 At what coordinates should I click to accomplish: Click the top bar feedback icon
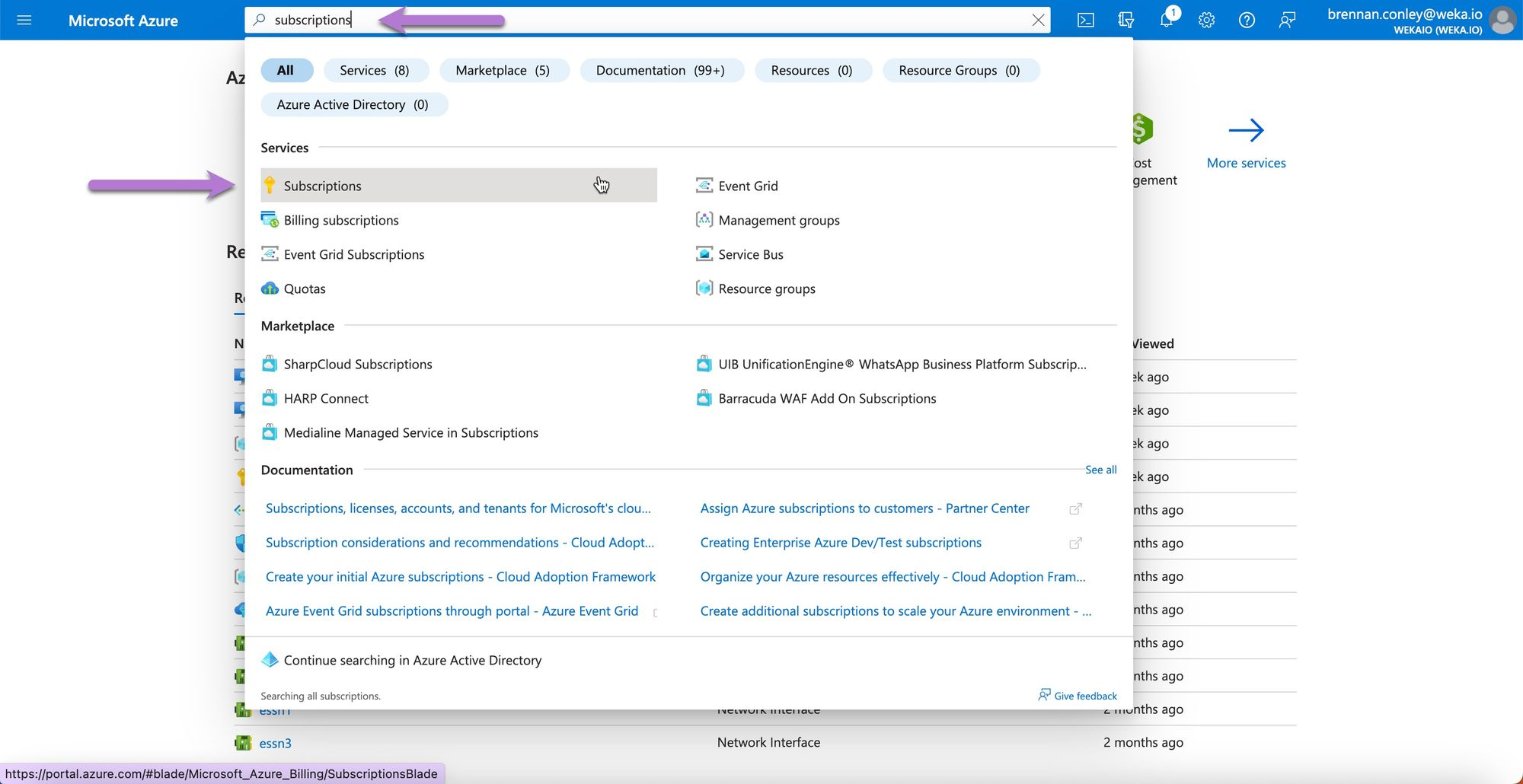[1287, 20]
